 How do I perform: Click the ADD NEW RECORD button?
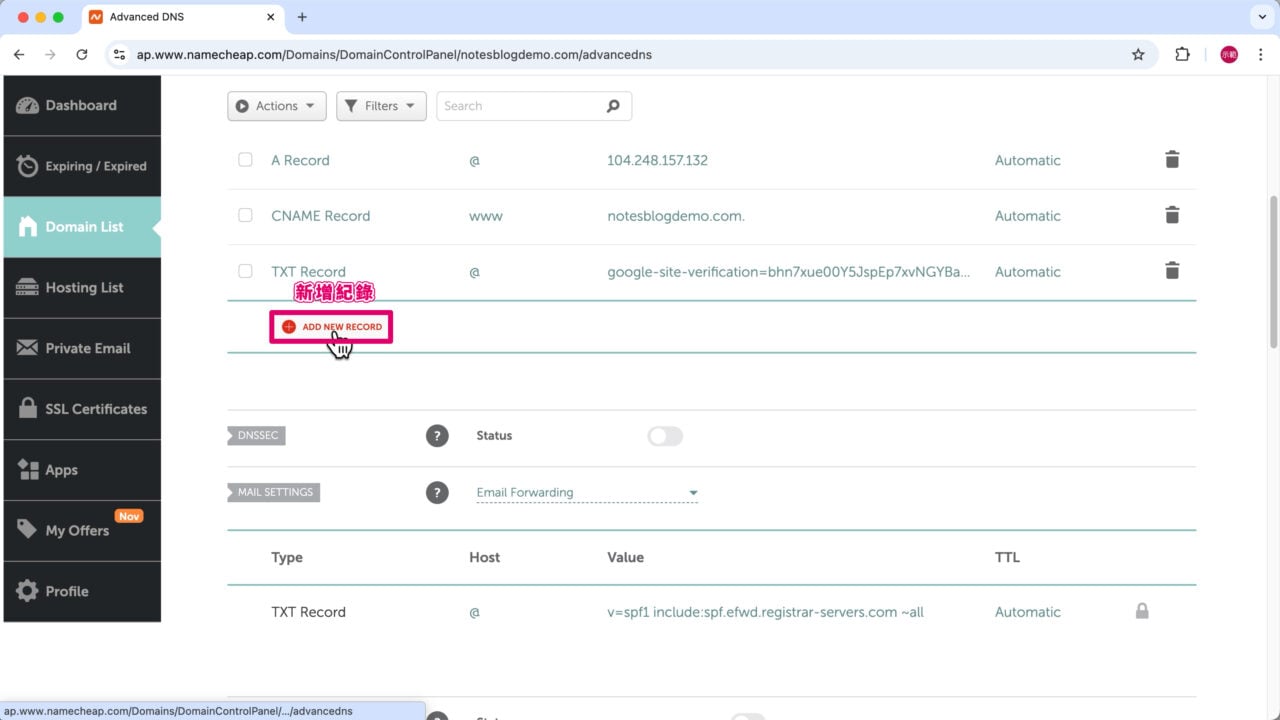coord(330,326)
